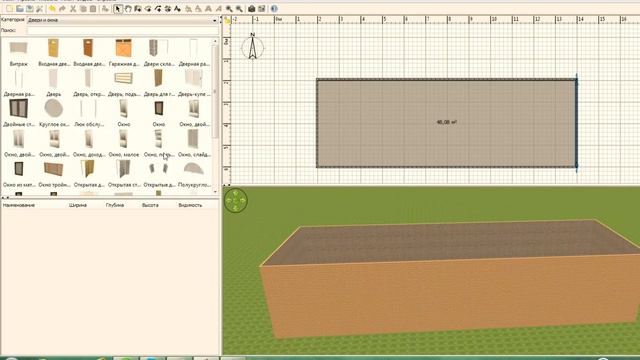Click the catalog scrollbar up arrow
640x360 pixels.
point(215,42)
